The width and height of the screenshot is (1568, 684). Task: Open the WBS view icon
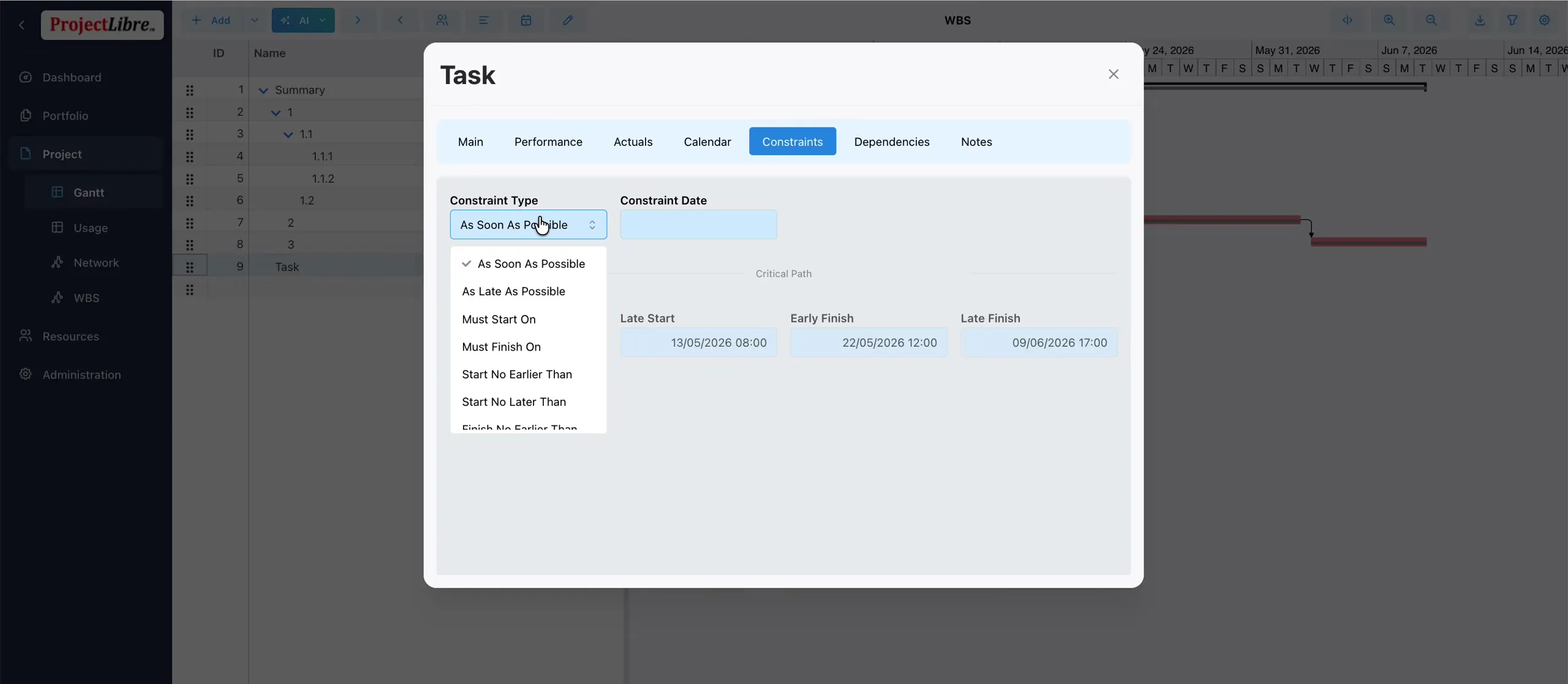tap(57, 297)
